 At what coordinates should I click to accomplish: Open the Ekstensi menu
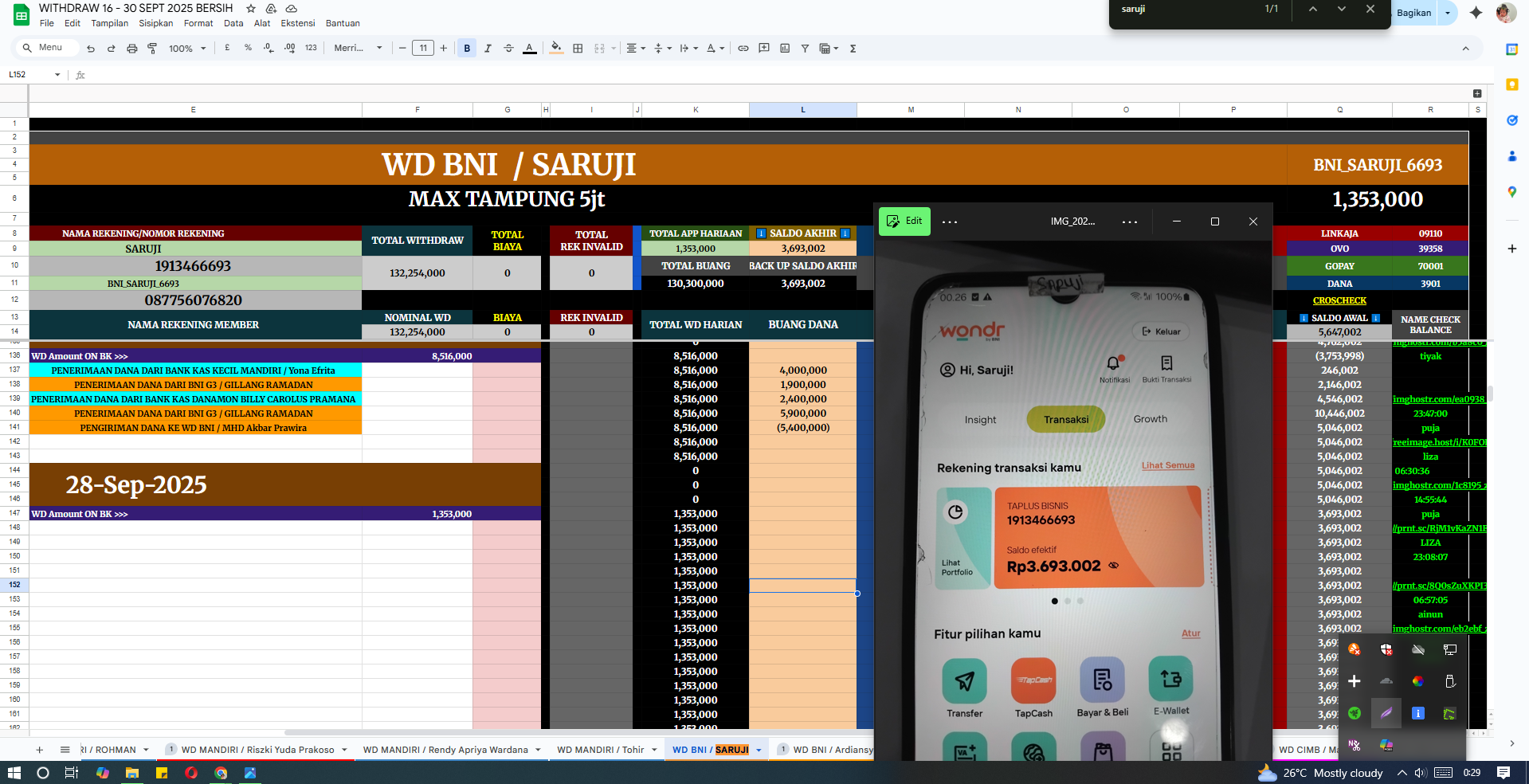tap(298, 24)
